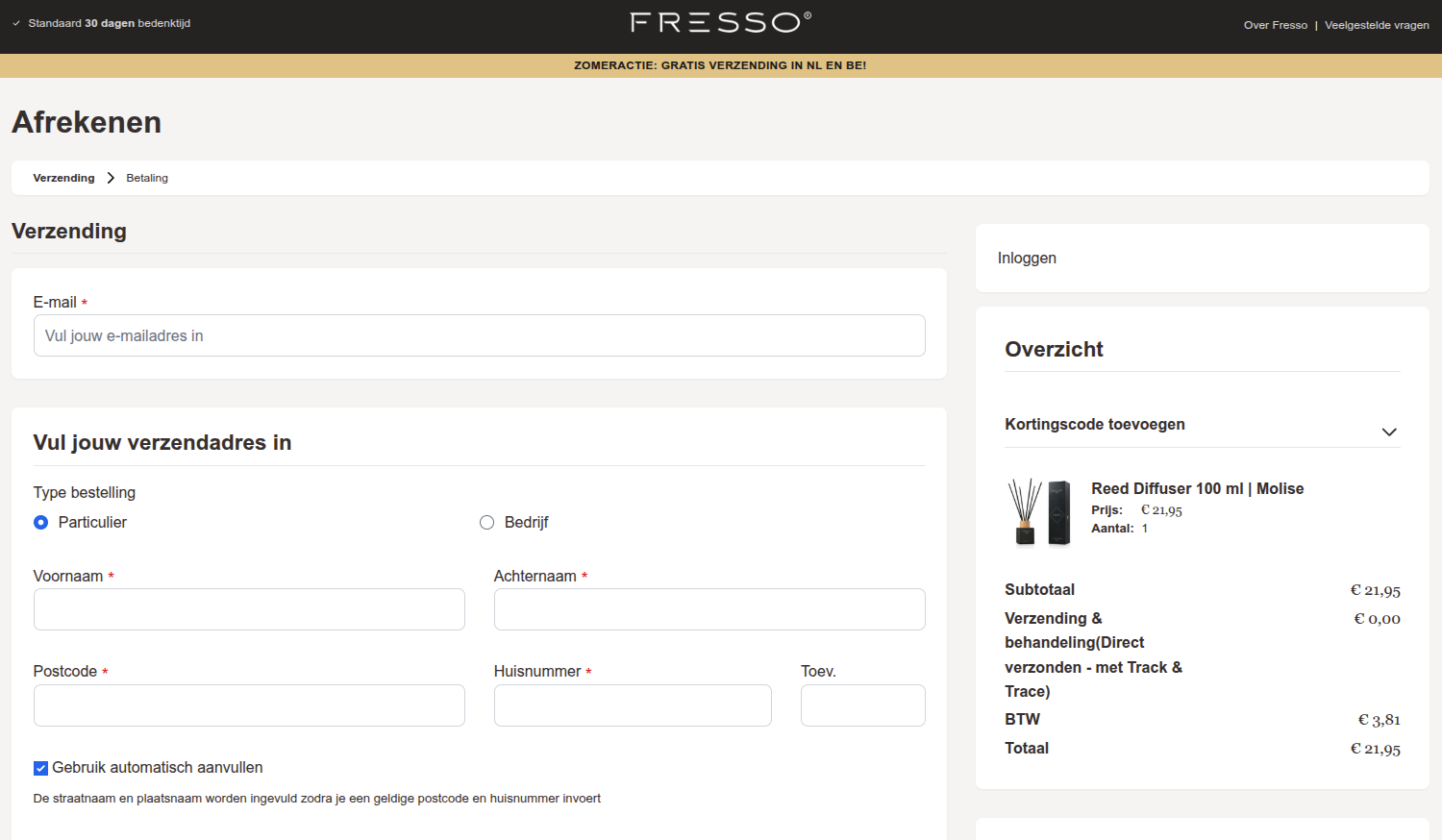This screenshot has width=1442, height=840.
Task: Click the chevron next to Kortingscode toevoegen
Action: [x=1389, y=432]
